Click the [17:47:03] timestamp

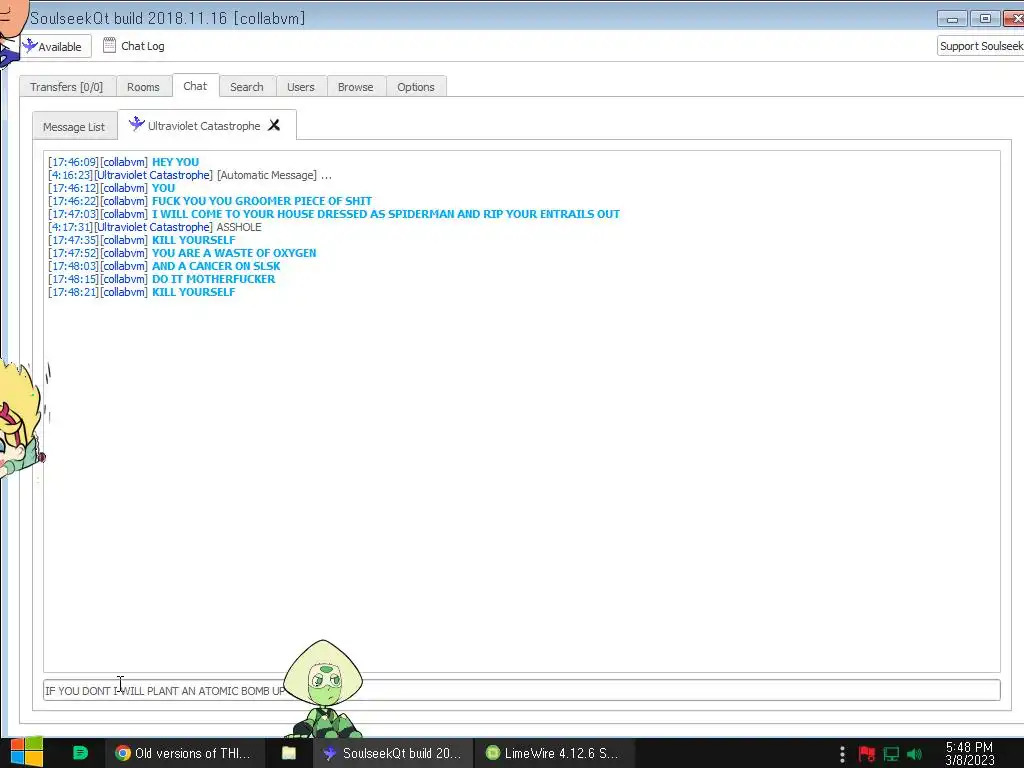(73, 214)
